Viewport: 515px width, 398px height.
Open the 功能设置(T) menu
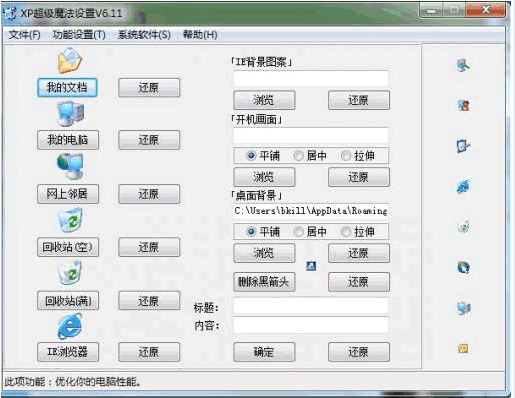(x=79, y=35)
